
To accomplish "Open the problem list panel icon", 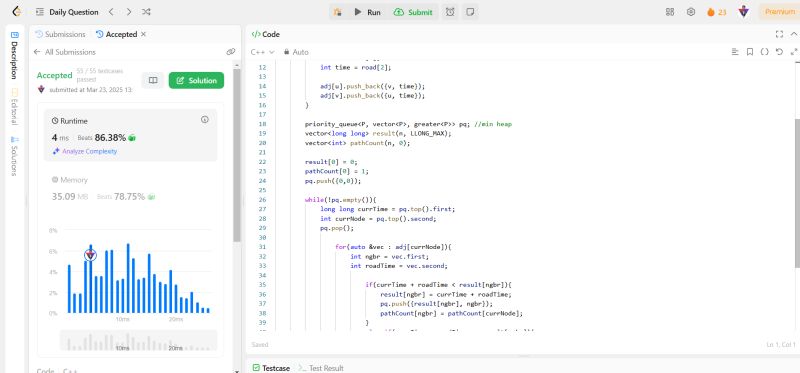I will point(40,12).
